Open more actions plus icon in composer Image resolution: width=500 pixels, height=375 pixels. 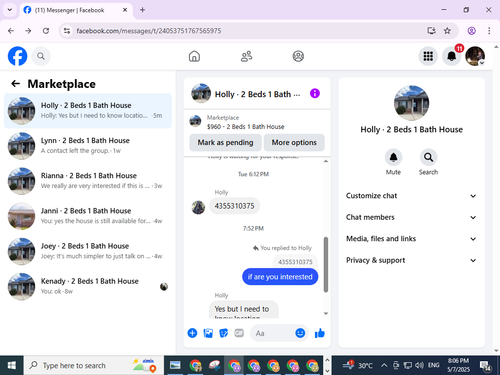tap(192, 333)
